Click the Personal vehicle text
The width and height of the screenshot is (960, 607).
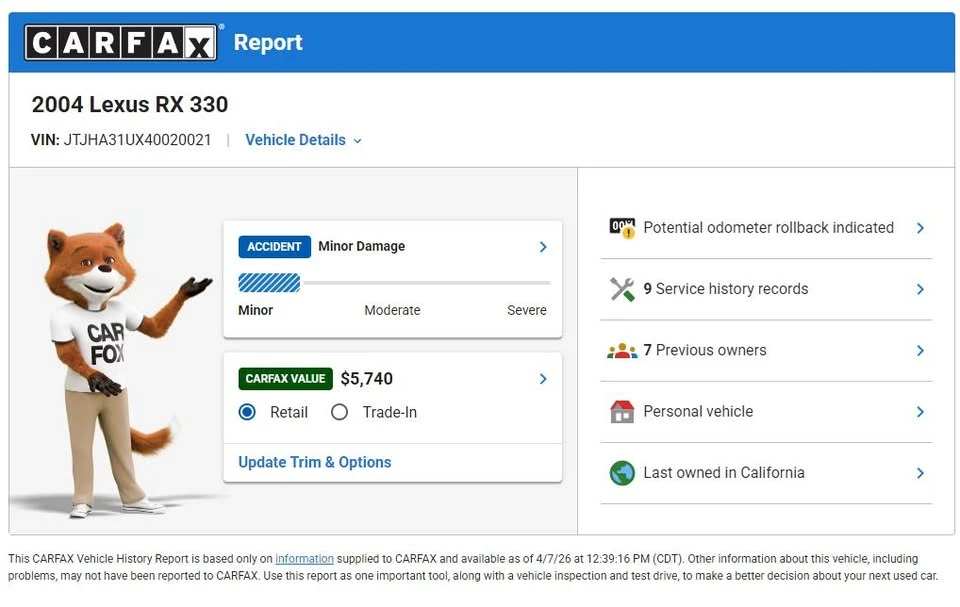698,412
